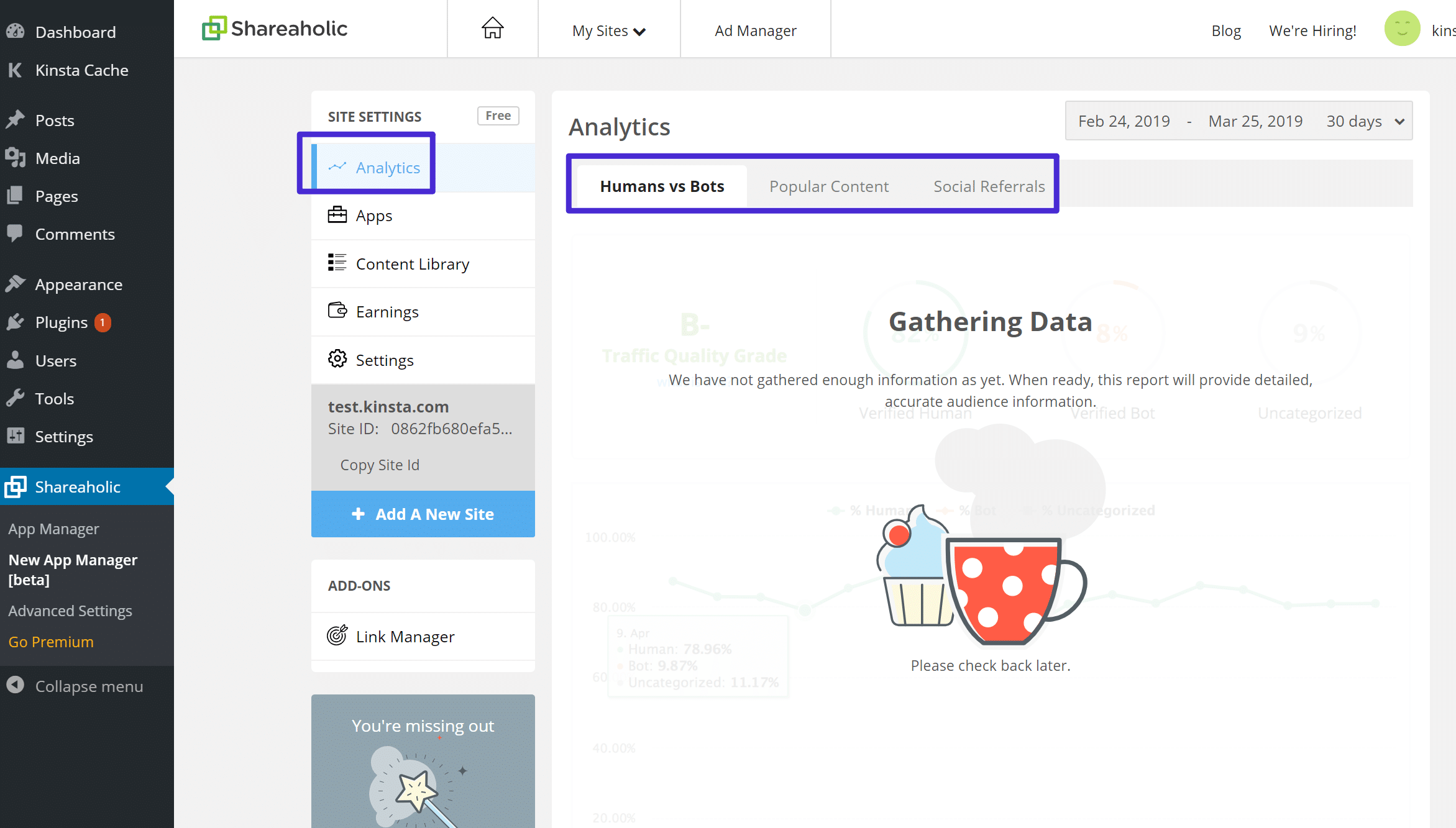1456x828 pixels.
Task: Click the Link Manager target icon
Action: point(338,636)
